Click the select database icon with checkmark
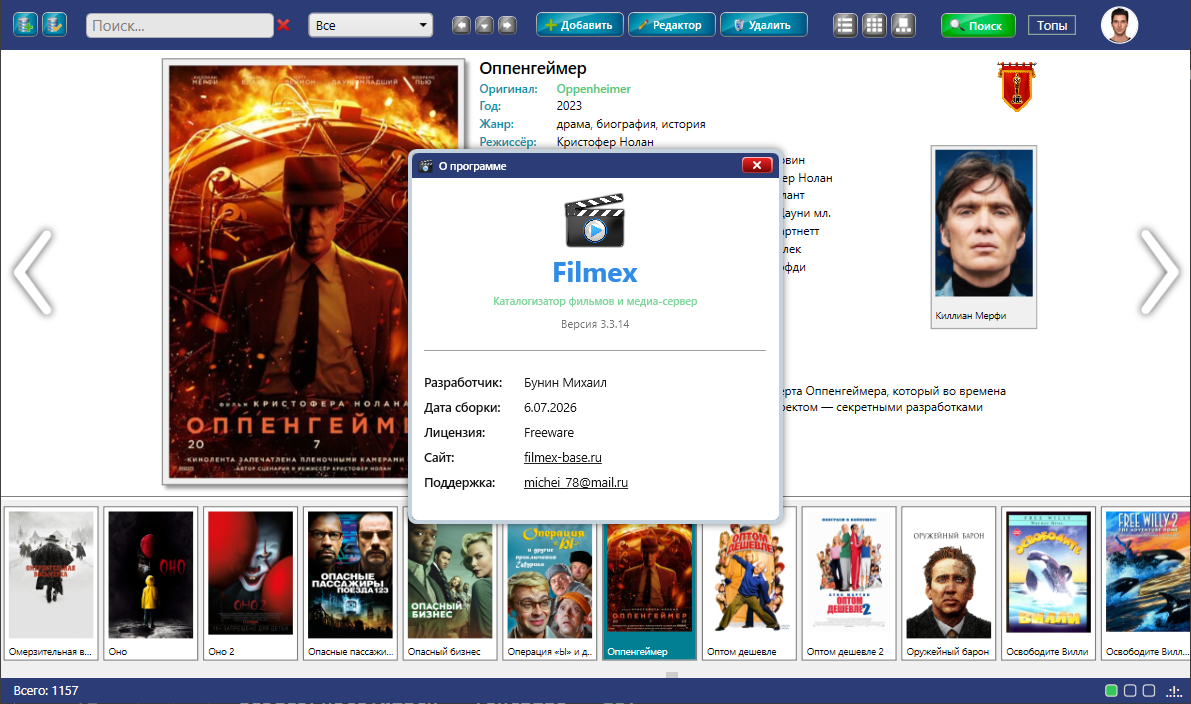Viewport: 1191px width, 704px height. coord(54,25)
